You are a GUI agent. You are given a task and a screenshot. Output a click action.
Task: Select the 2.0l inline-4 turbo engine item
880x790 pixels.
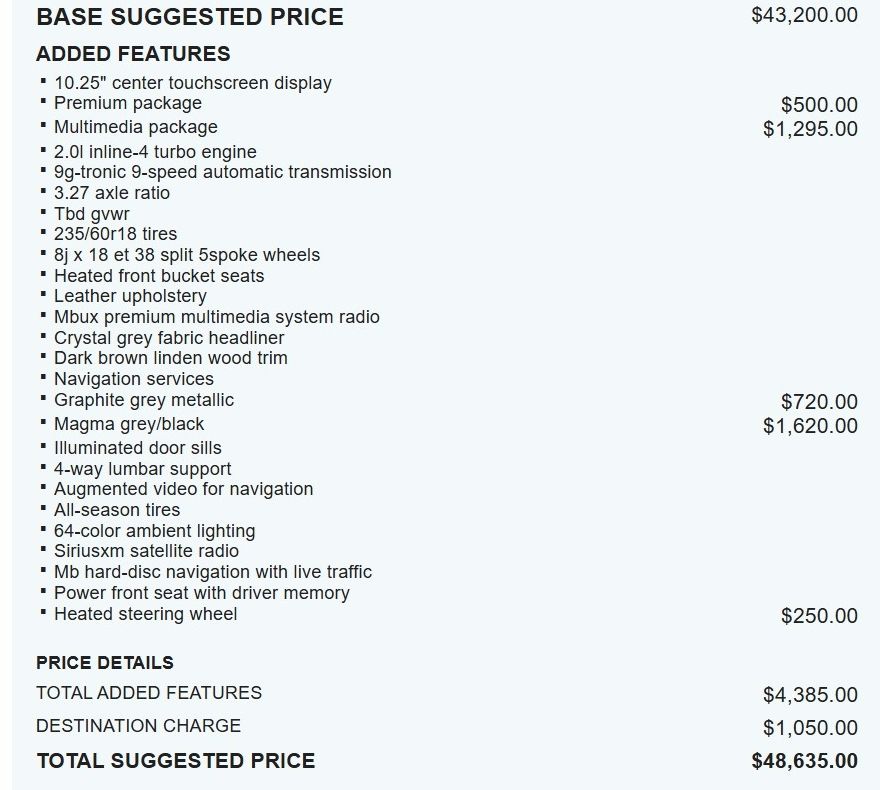(x=155, y=152)
